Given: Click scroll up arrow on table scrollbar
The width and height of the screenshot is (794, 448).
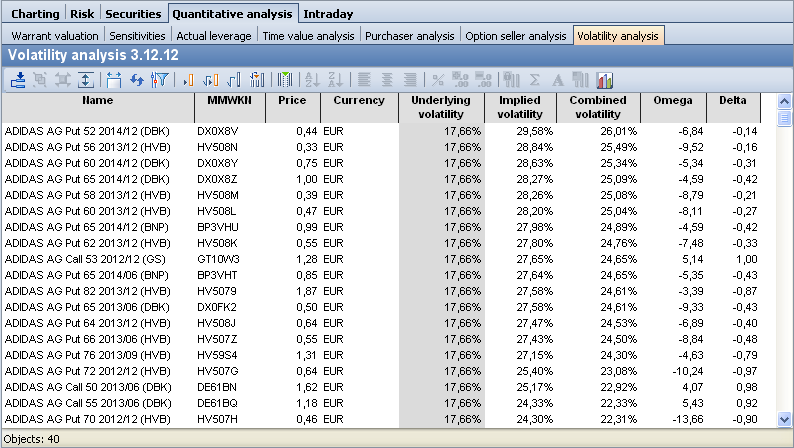Looking at the screenshot, I should pos(784,102).
